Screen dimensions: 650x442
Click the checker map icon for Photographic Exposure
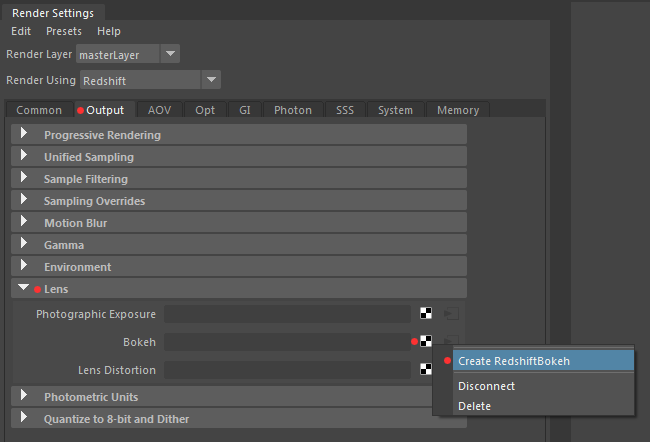426,313
